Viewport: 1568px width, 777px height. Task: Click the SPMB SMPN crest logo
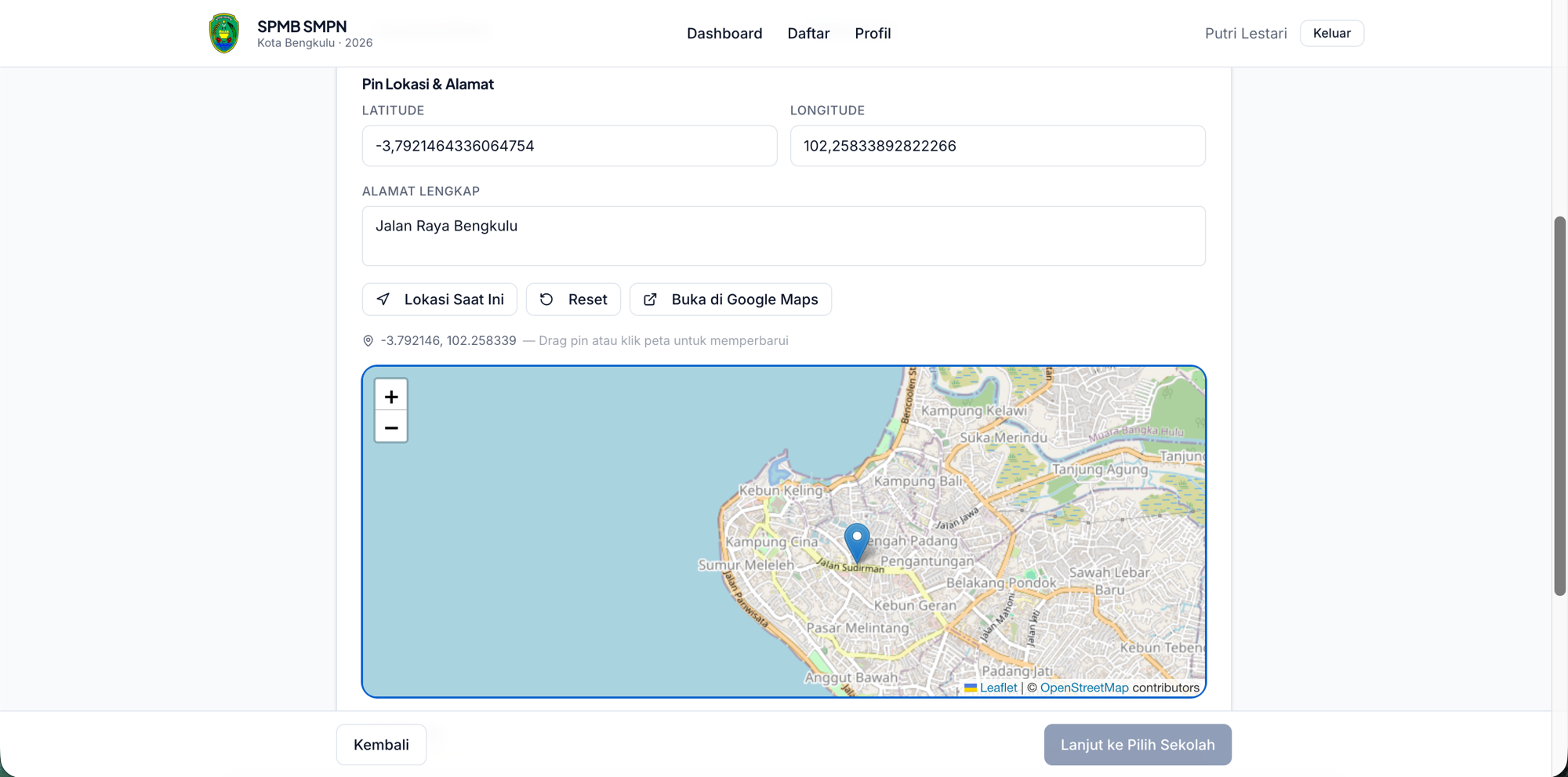pos(224,33)
